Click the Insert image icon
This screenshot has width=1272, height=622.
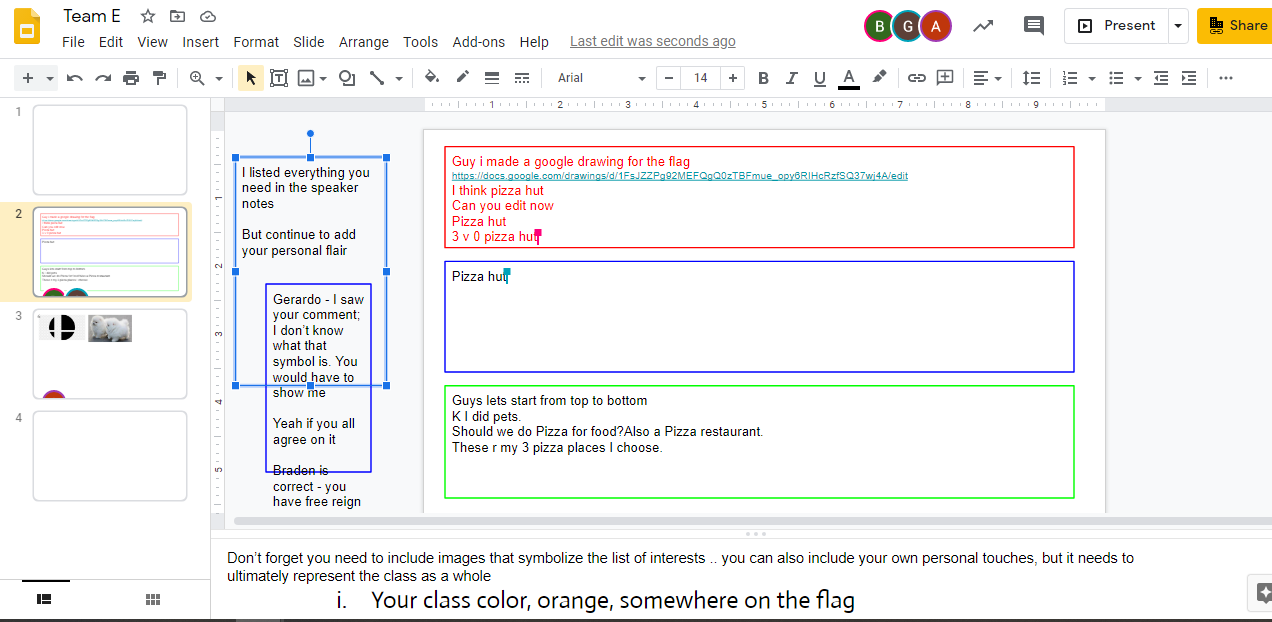[x=306, y=78]
